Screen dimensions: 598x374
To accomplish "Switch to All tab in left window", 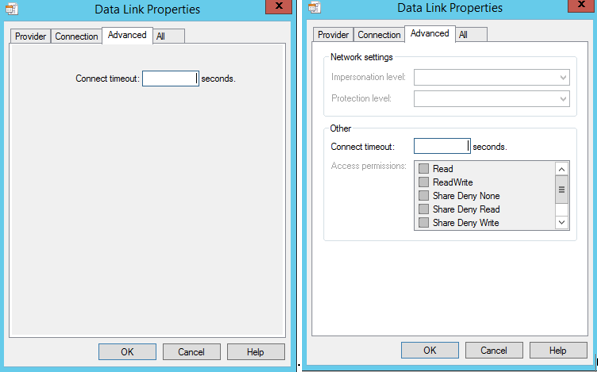I will pos(169,36).
